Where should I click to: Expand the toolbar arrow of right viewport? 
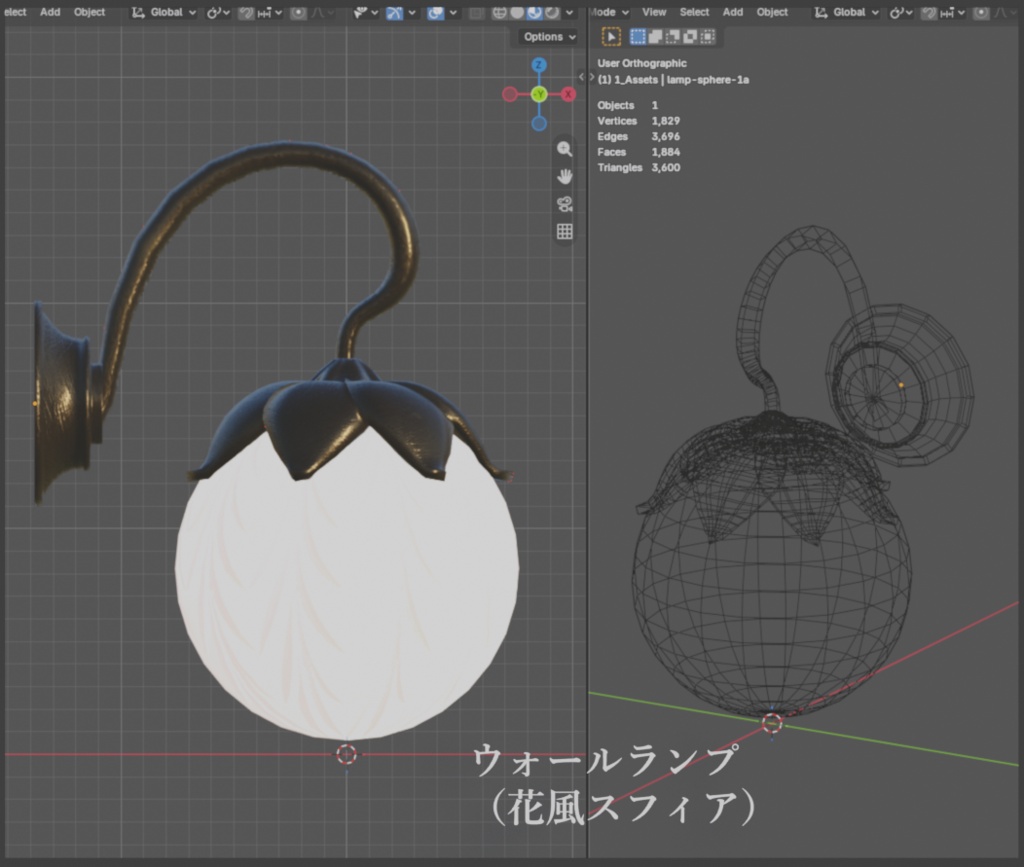click(592, 77)
